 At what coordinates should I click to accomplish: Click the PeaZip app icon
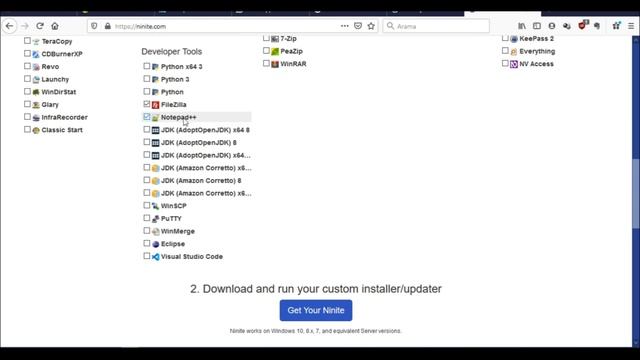(275, 51)
